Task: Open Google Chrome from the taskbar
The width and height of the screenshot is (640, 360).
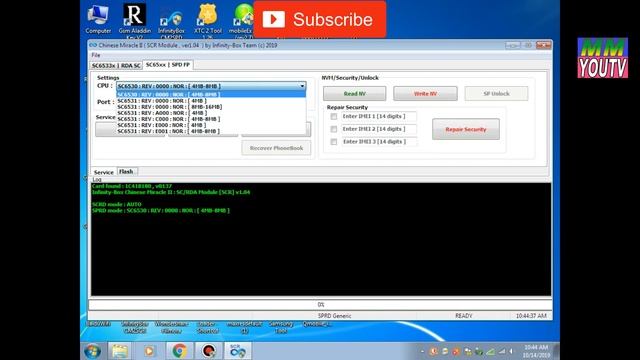Action: [x=179, y=351]
